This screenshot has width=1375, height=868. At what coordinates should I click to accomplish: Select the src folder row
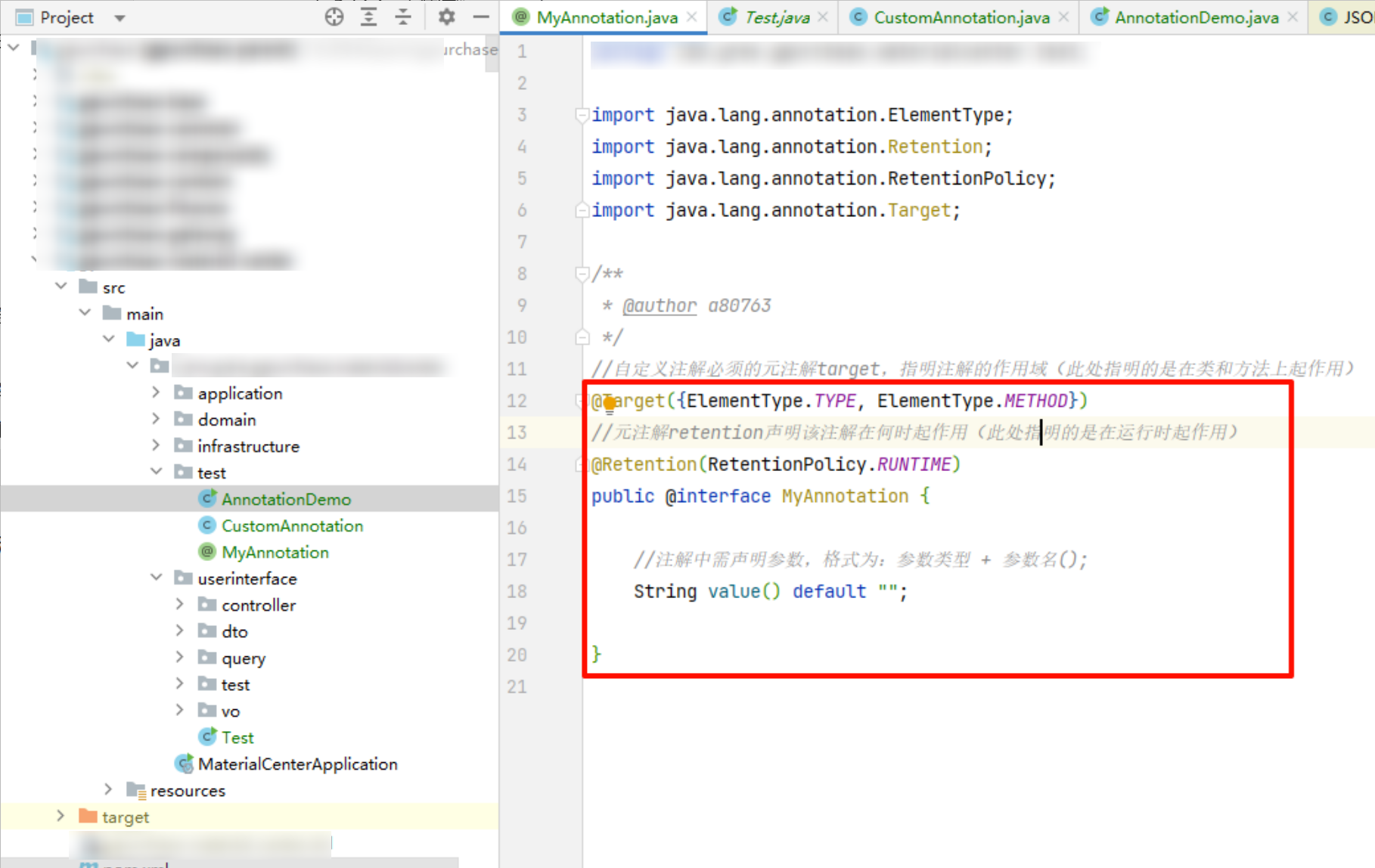[250, 287]
